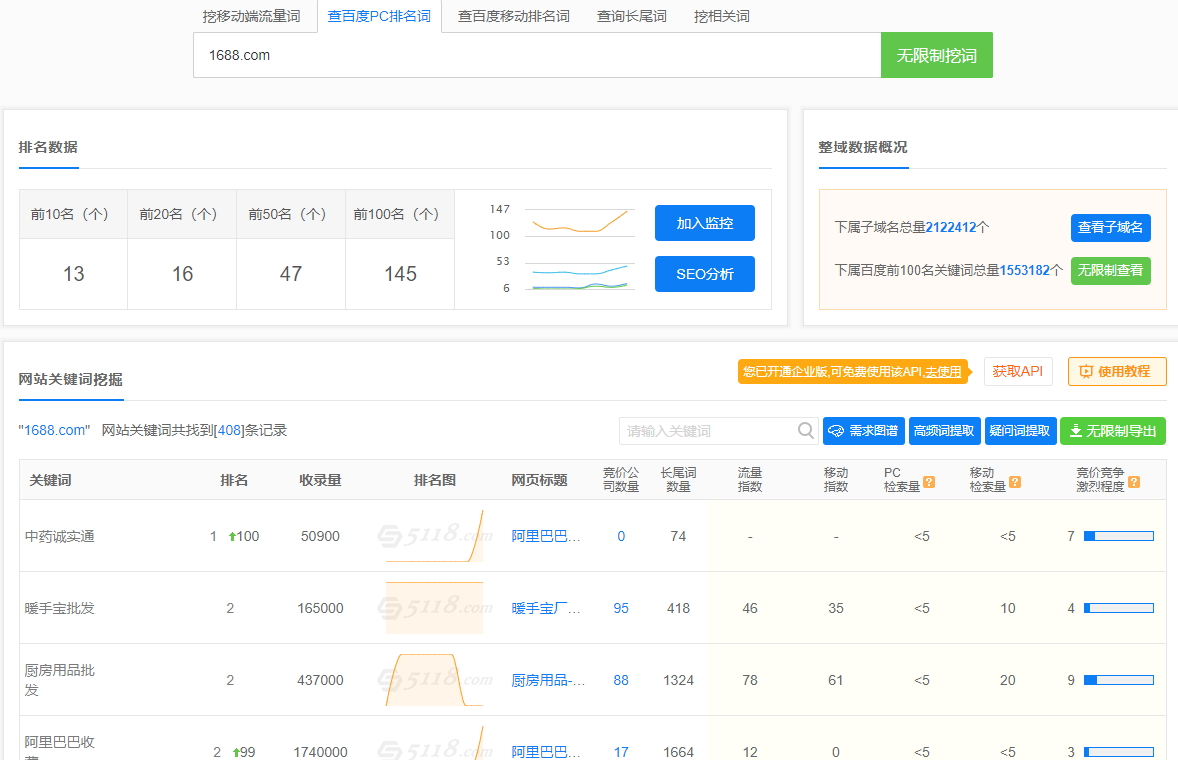Go to the 挖相关词 tab
This screenshot has height=760, width=1178.
[721, 16]
